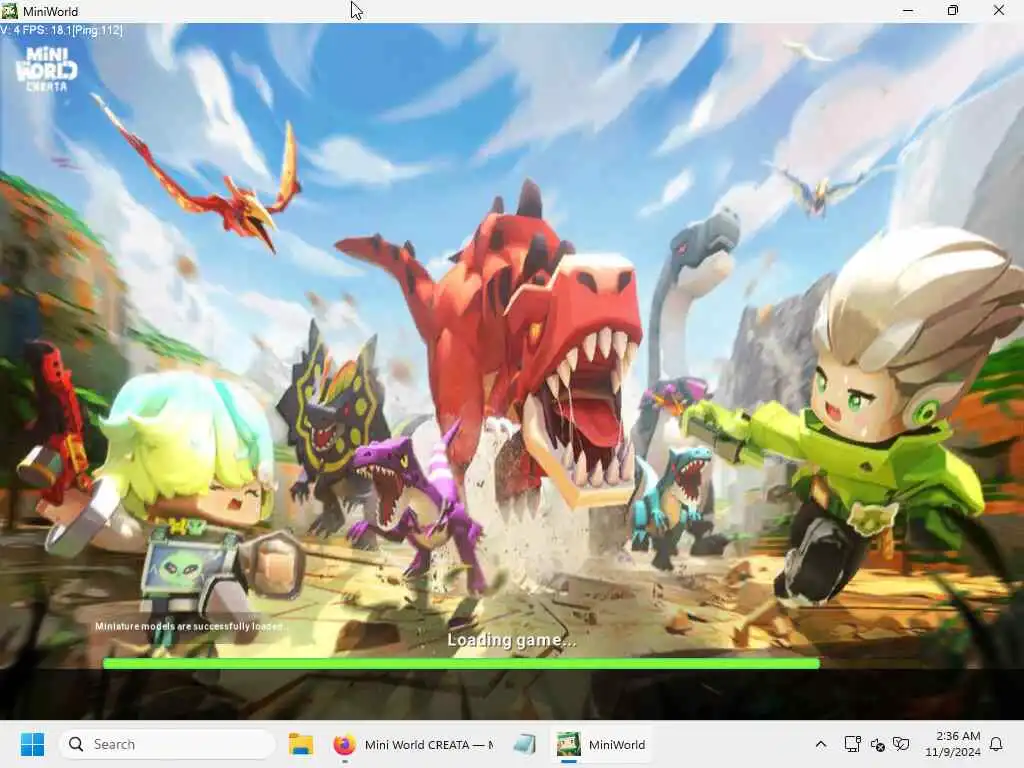The width and height of the screenshot is (1024, 768).
Task: Open the Windows Start menu
Action: [32, 744]
